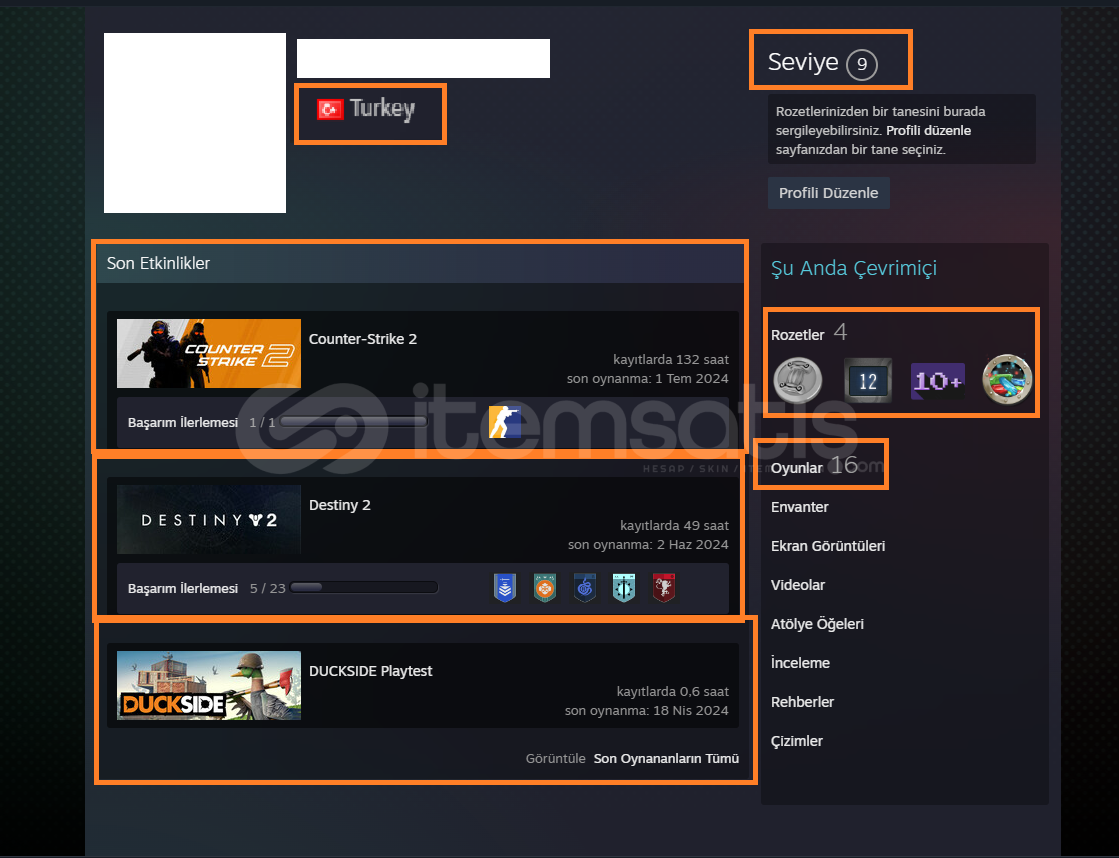The image size is (1119, 858).
Task: Open the DUCKSIDE Playtest game banner
Action: pyautogui.click(x=209, y=685)
